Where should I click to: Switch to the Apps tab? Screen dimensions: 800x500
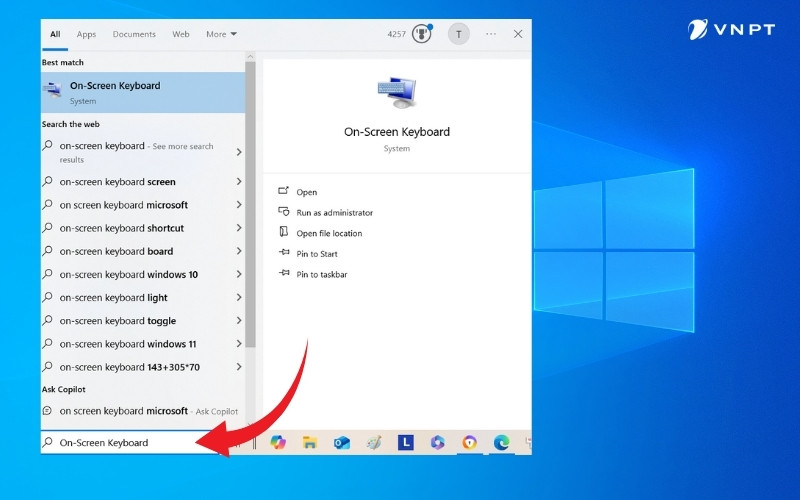pos(87,34)
